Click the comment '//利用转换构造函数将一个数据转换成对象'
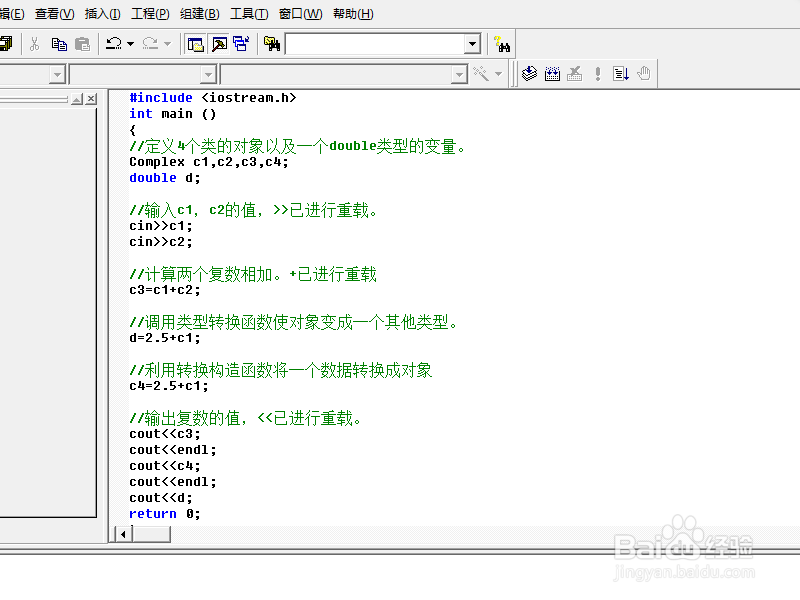The height and width of the screenshot is (600, 800). coord(281,370)
